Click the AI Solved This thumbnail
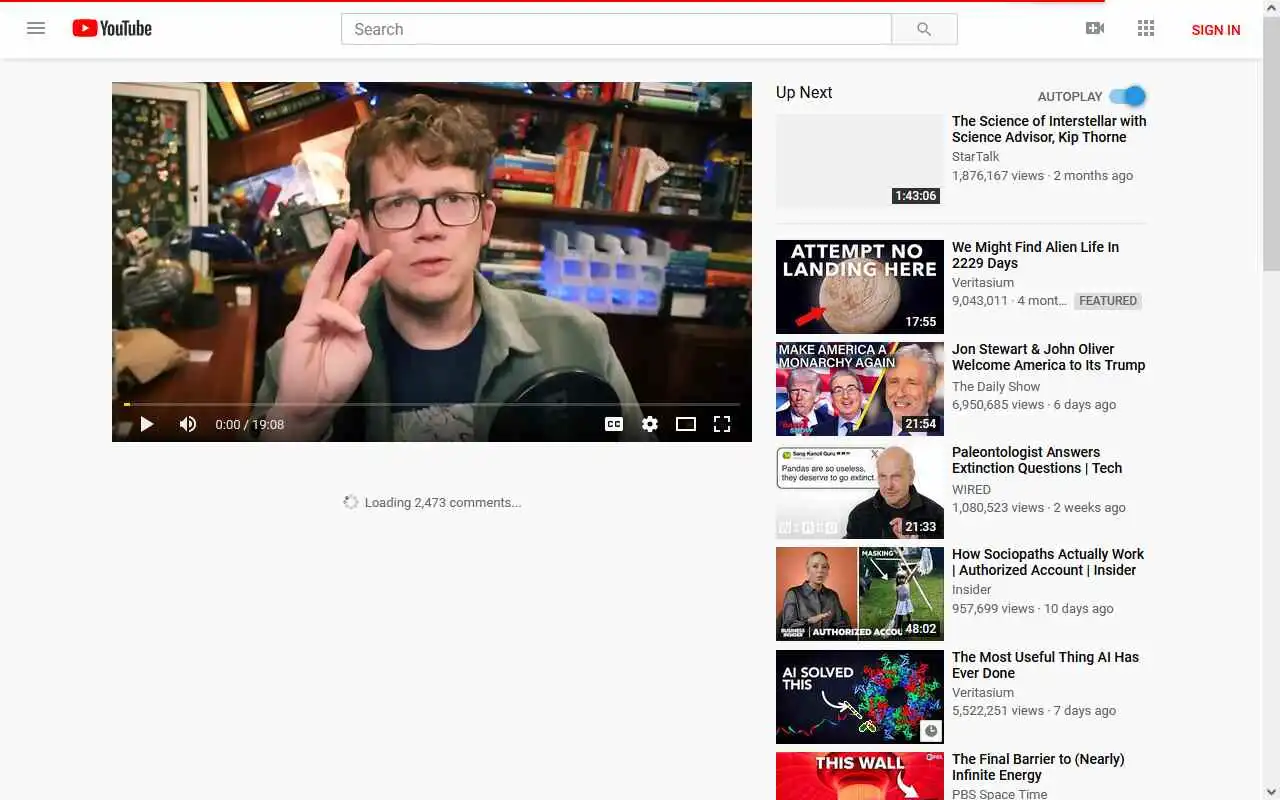1280x800 pixels. point(860,697)
